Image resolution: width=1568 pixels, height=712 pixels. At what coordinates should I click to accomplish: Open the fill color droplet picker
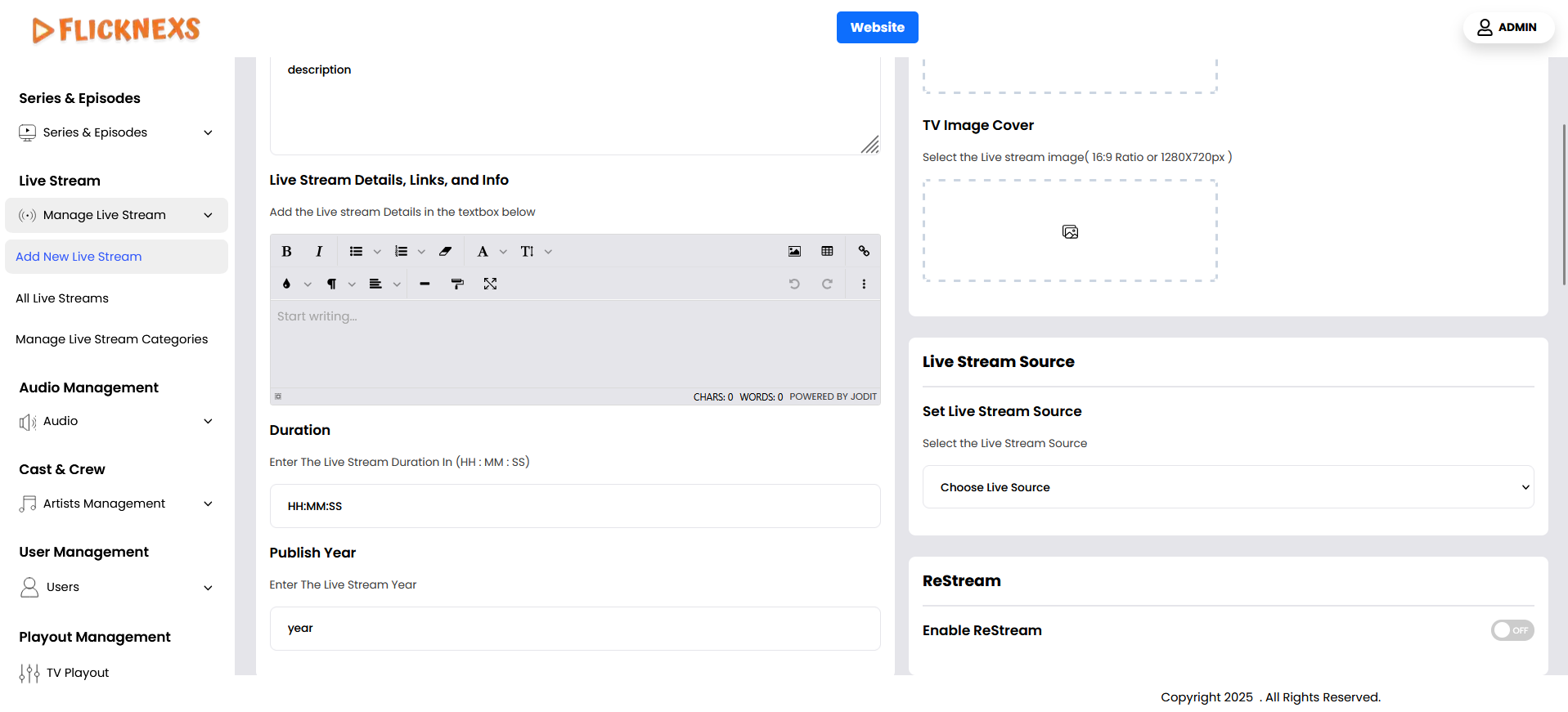[x=286, y=284]
